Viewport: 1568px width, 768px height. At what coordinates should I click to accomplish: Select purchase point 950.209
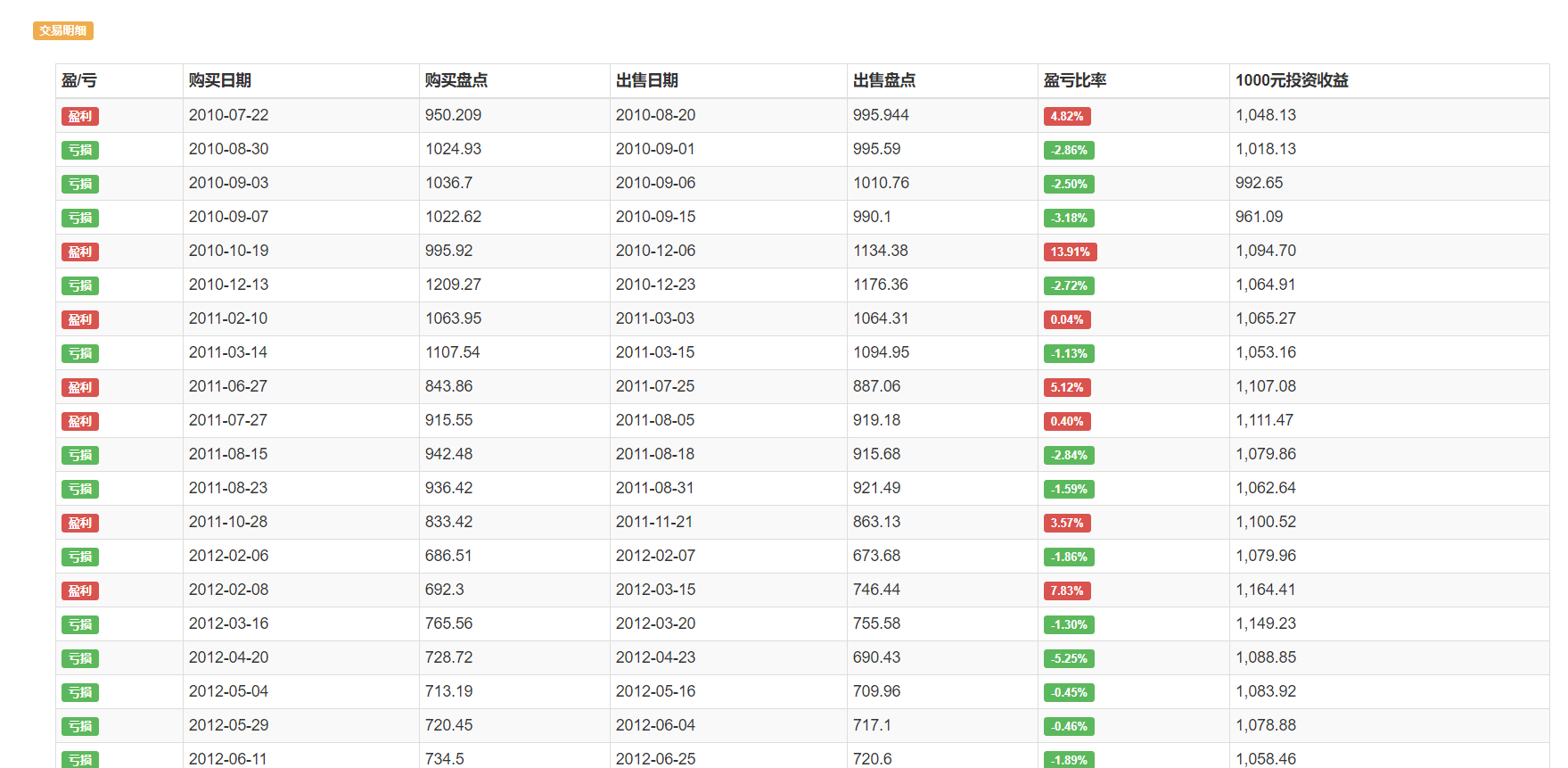coord(453,115)
